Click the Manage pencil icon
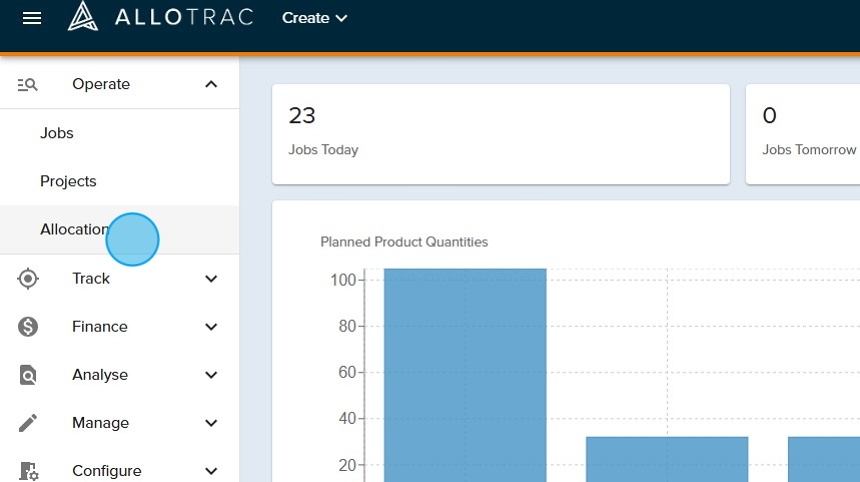This screenshot has width=860, height=482. [28, 423]
